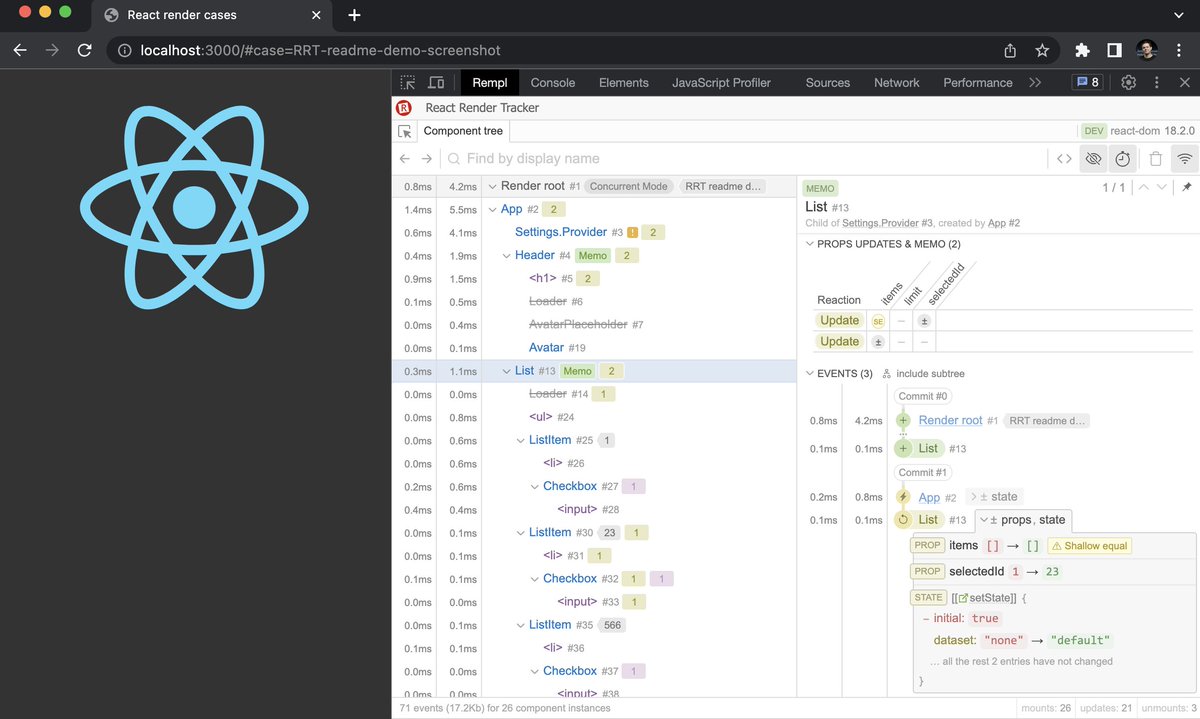Viewport: 1200px width, 719px height.
Task: Click the Memo badge on the Header row
Action: [x=593, y=255]
